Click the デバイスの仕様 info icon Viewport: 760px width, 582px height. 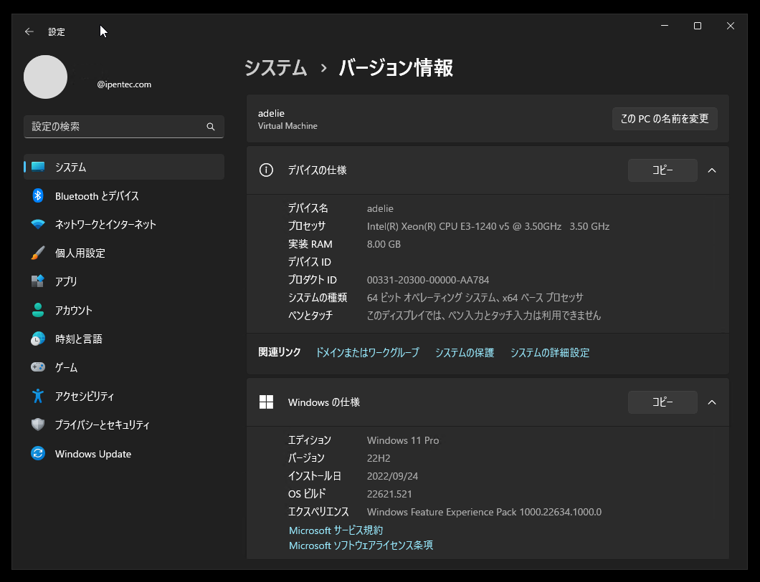266,170
